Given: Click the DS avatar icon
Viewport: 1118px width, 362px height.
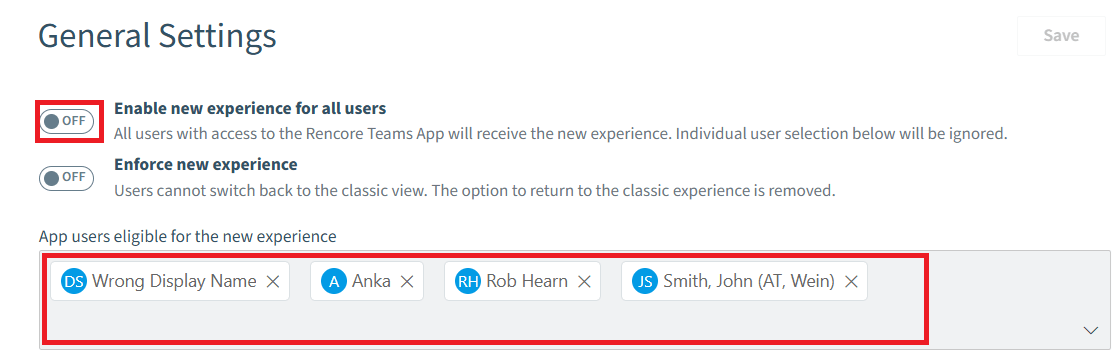Looking at the screenshot, I should pos(74,281).
